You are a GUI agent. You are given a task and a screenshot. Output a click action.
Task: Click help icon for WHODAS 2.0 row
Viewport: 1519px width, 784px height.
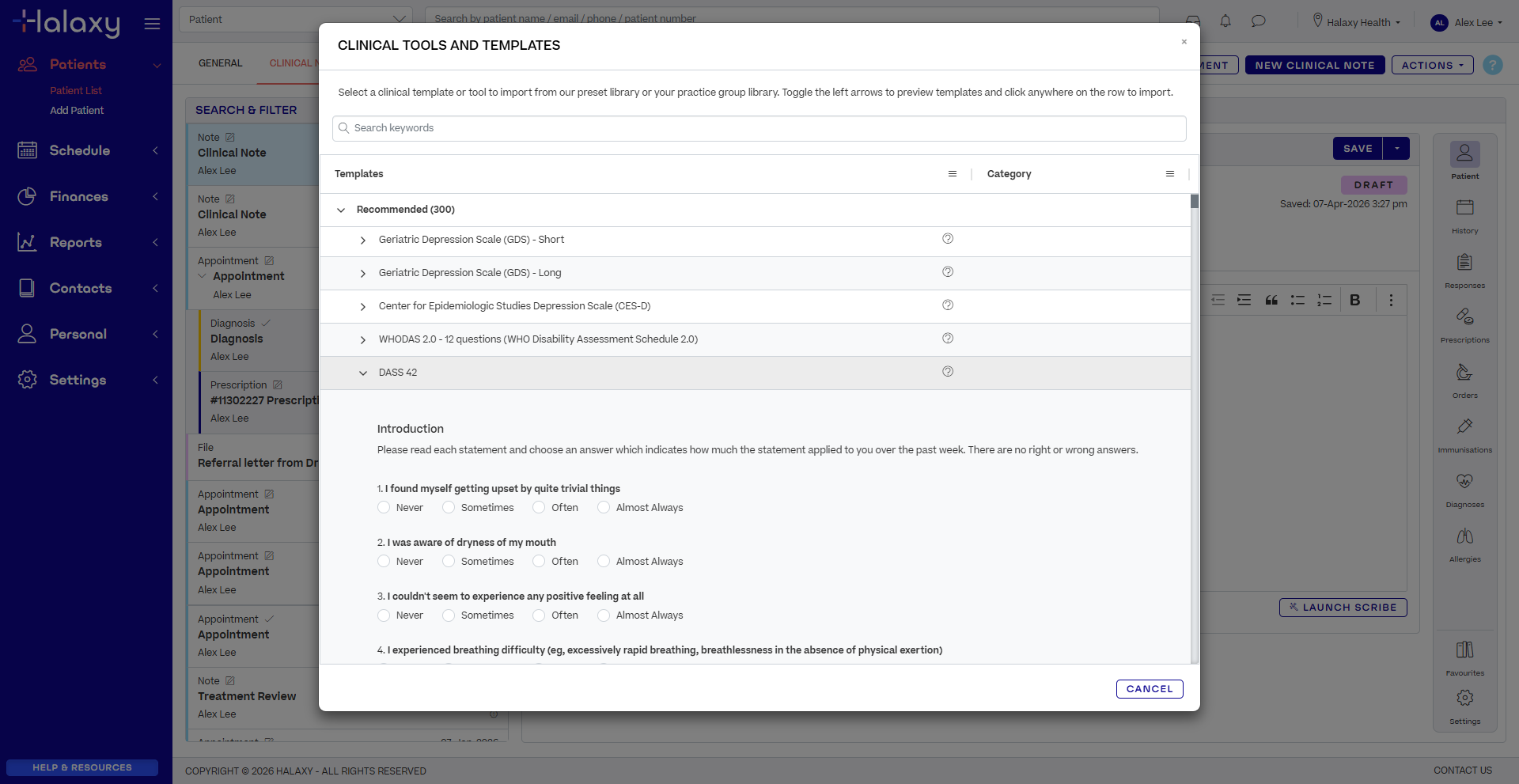tap(948, 339)
